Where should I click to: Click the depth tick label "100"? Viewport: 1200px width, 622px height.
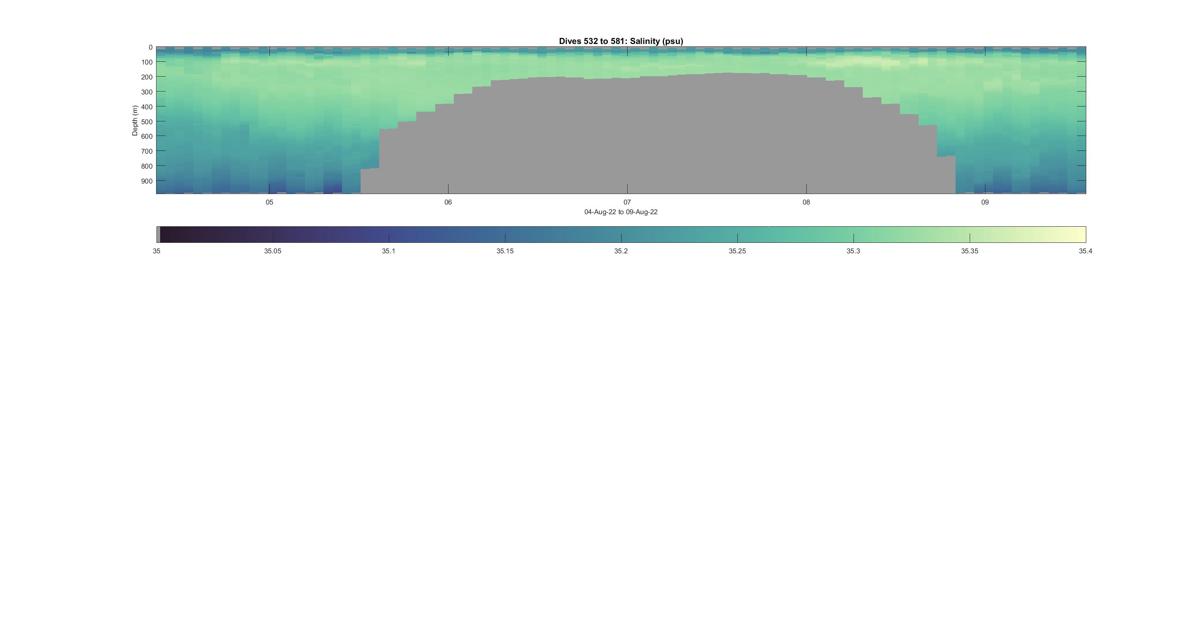pyautogui.click(x=146, y=62)
